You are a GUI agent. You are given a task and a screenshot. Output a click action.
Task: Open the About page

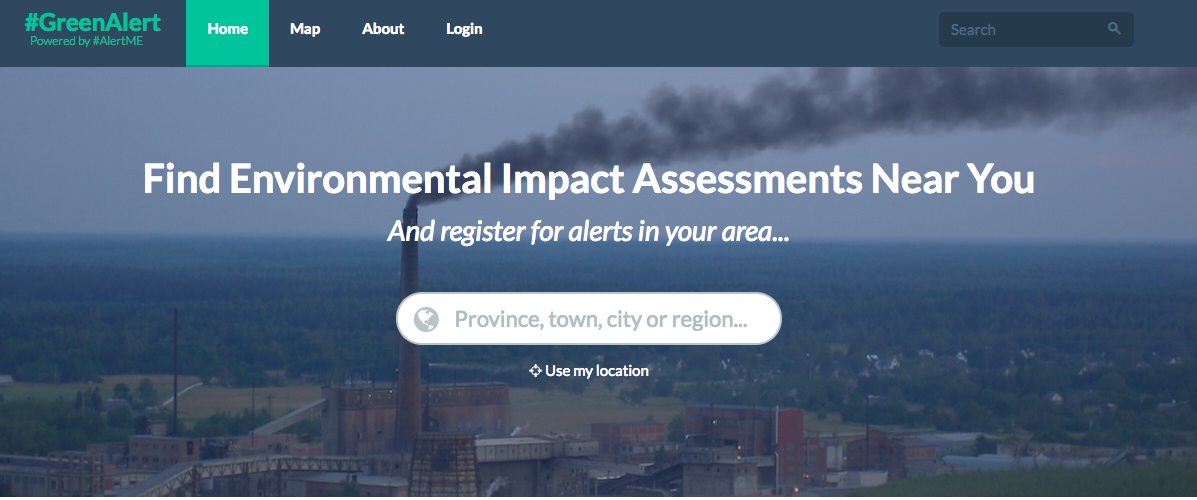[383, 29]
